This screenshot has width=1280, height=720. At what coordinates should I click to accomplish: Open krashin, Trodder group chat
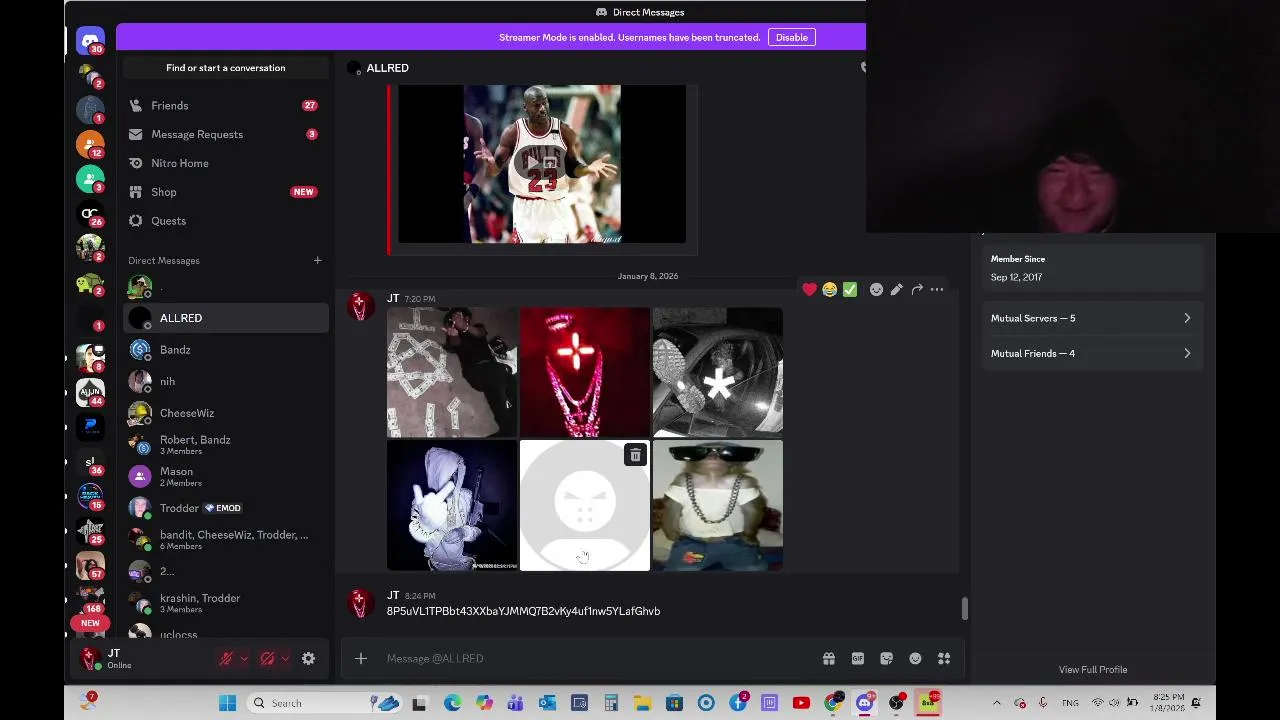tap(225, 603)
